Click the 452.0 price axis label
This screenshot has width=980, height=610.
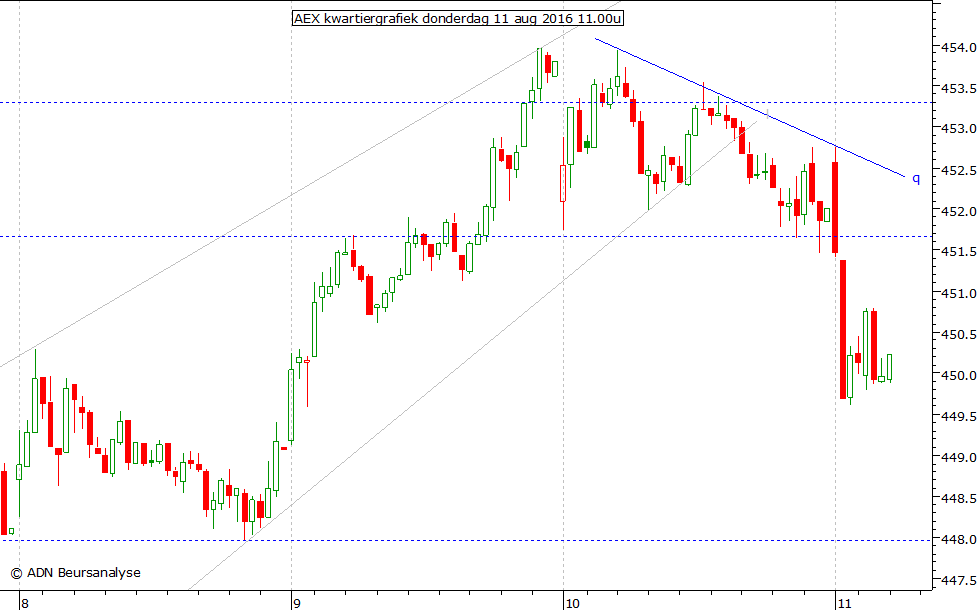tap(959, 211)
